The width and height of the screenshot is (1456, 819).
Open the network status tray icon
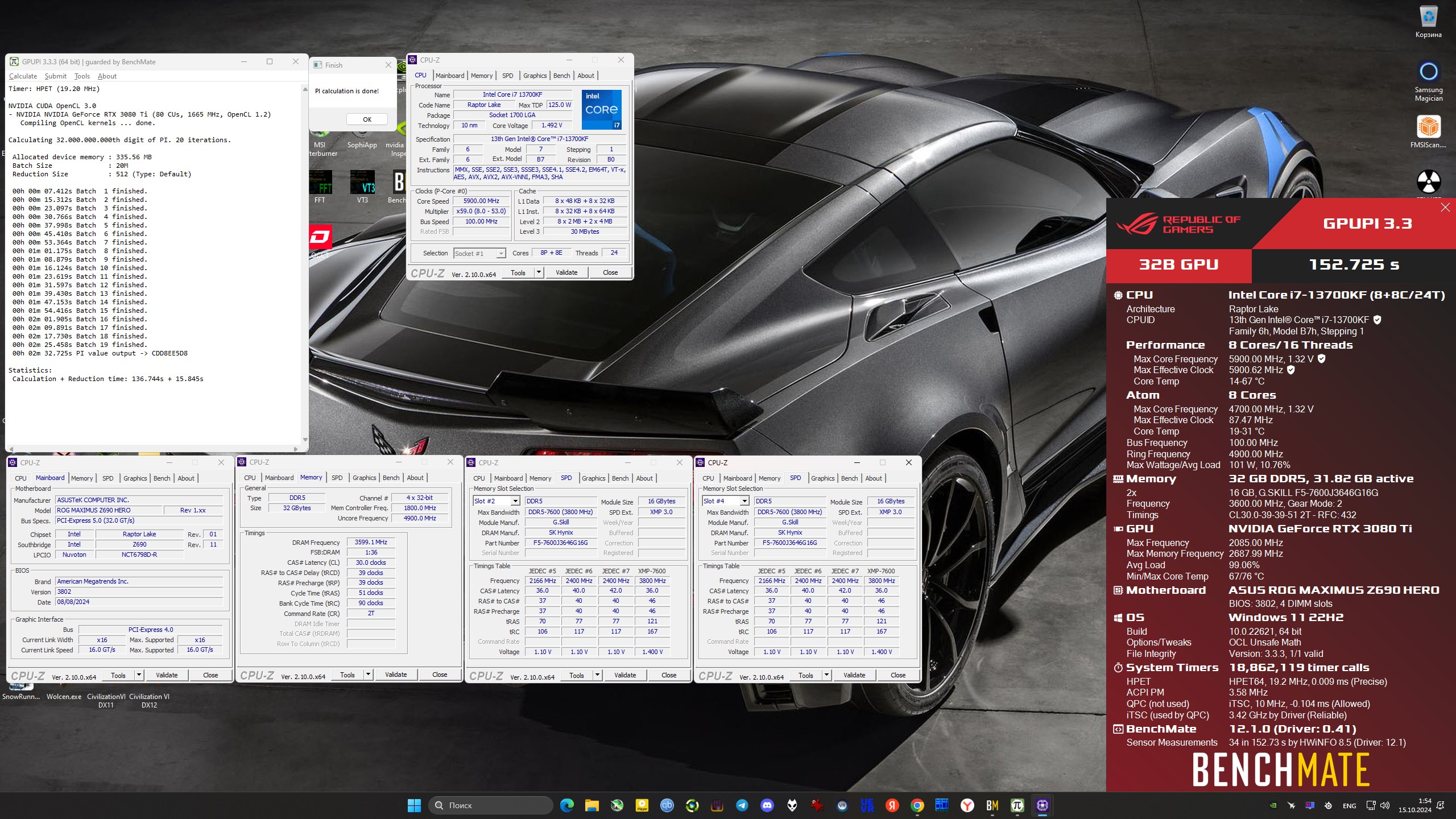coord(1371,805)
